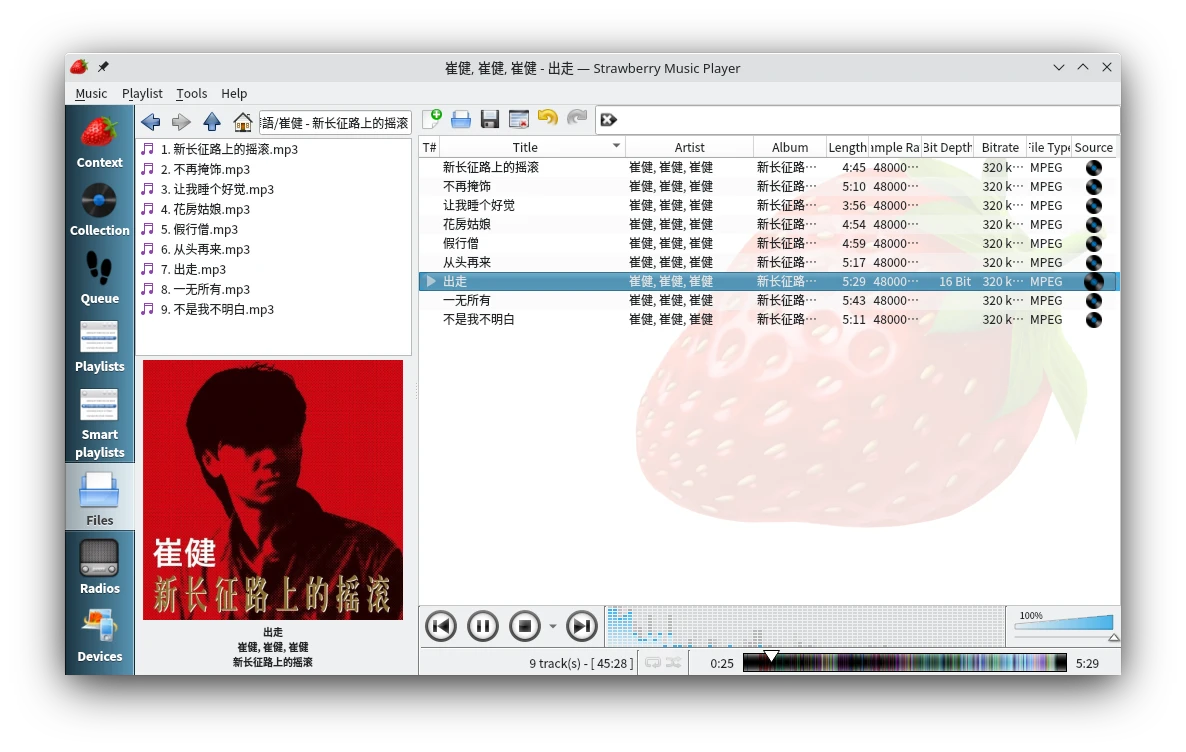
Task: Save the current playlist
Action: pos(490,119)
